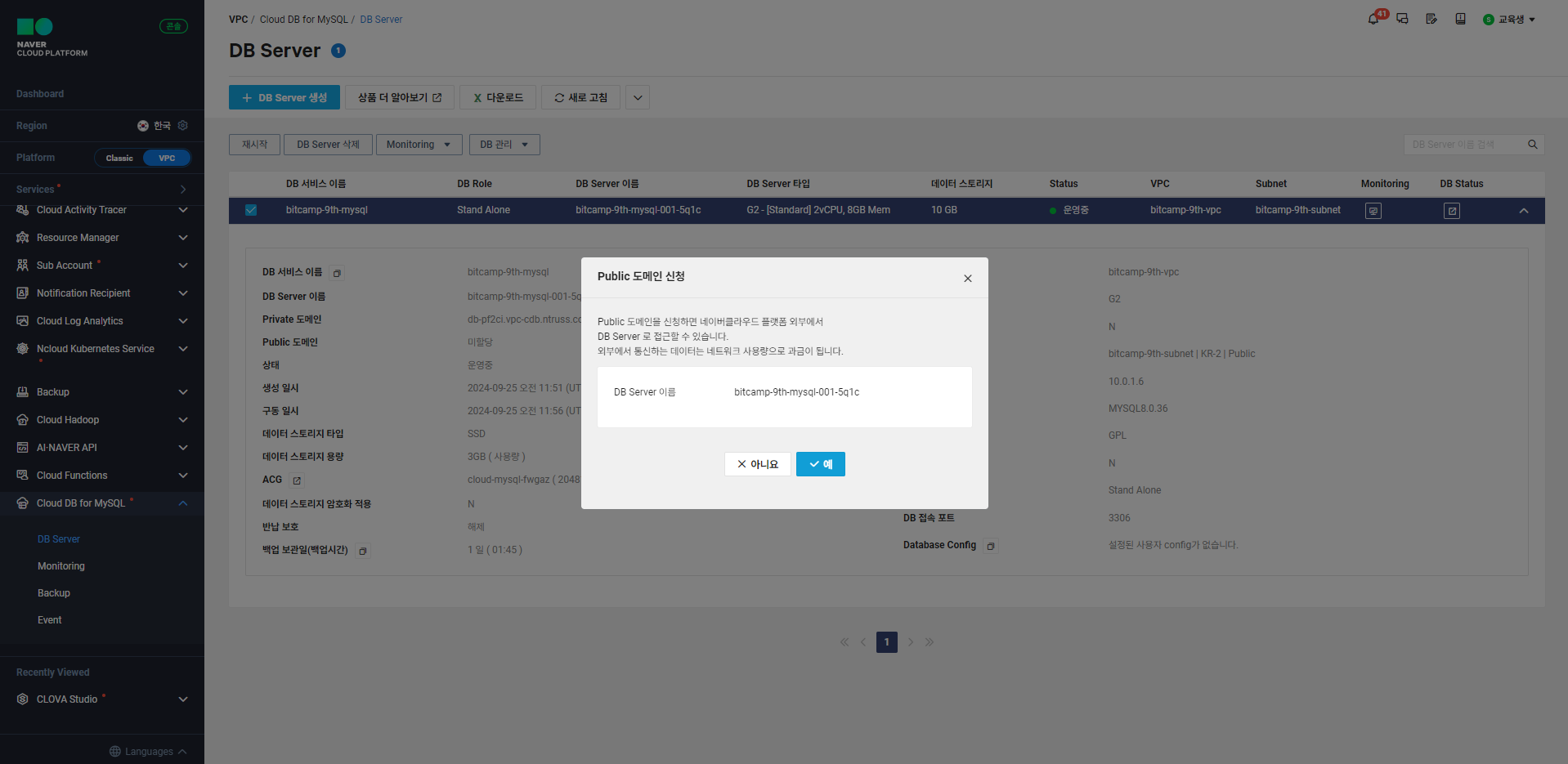
Task: Switch platform to Classic
Action: click(119, 158)
